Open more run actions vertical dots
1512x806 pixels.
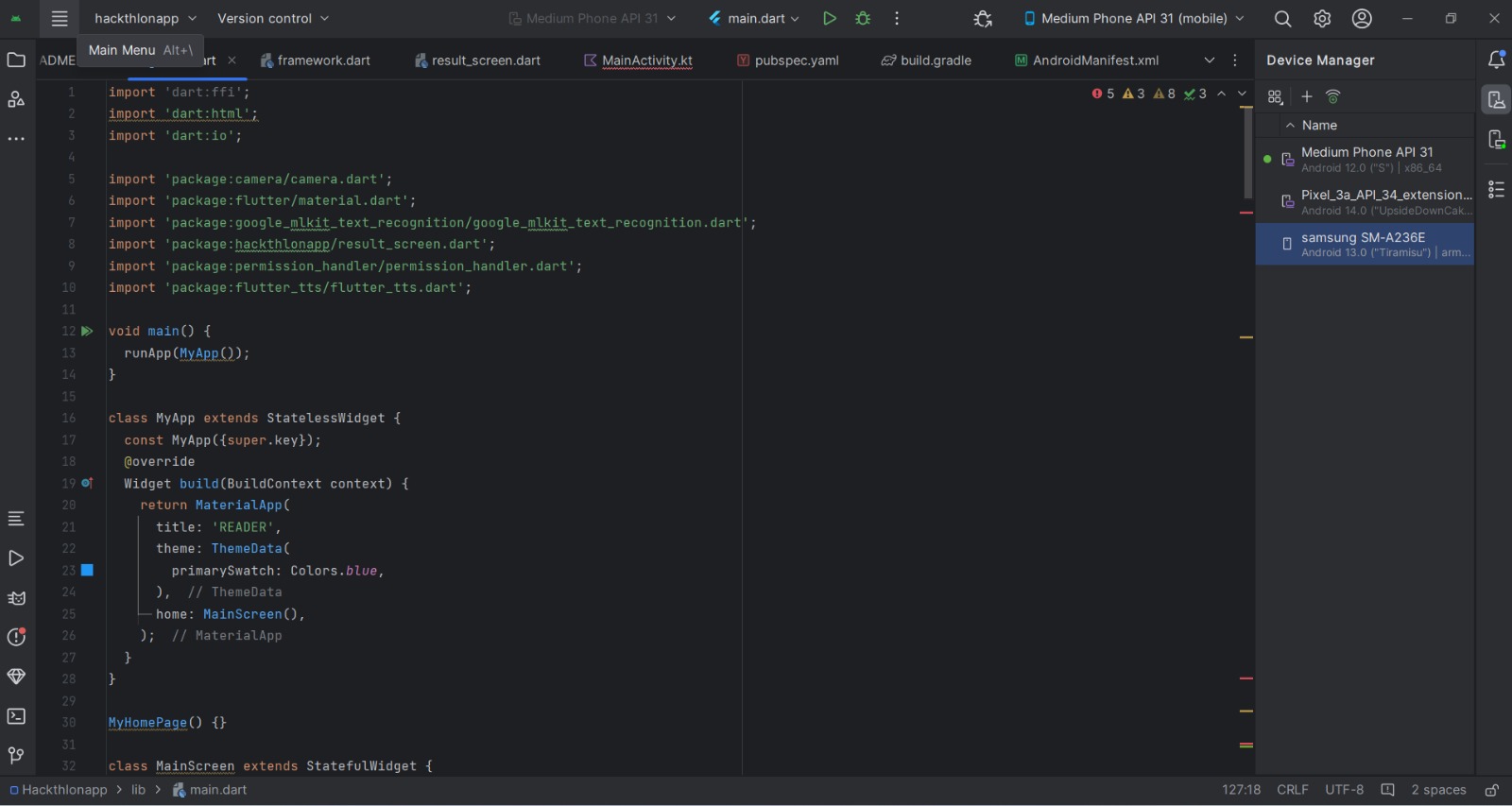click(x=897, y=18)
